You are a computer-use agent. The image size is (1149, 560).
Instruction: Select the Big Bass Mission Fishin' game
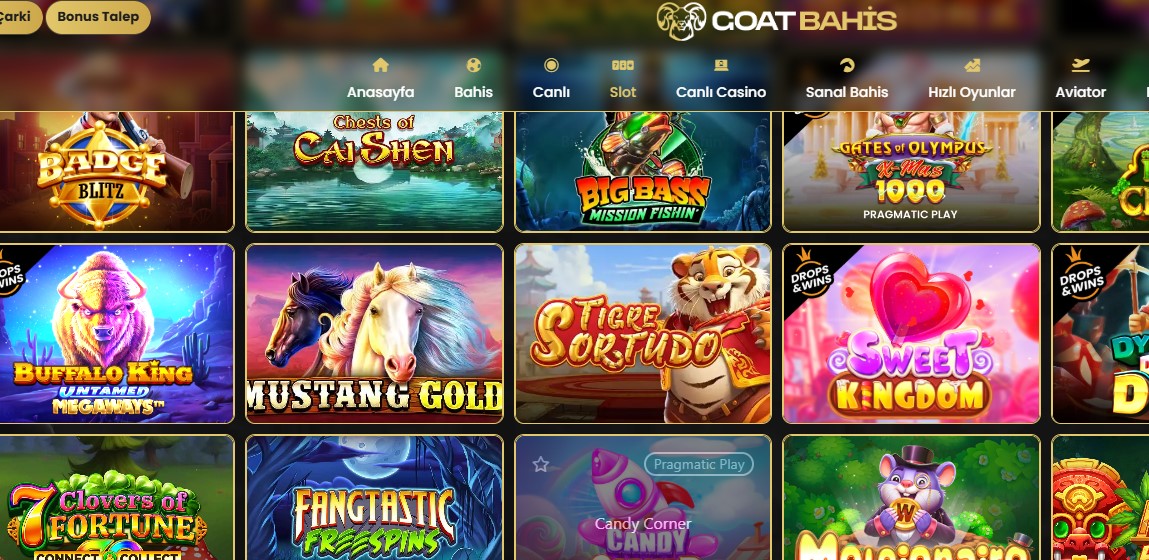643,172
